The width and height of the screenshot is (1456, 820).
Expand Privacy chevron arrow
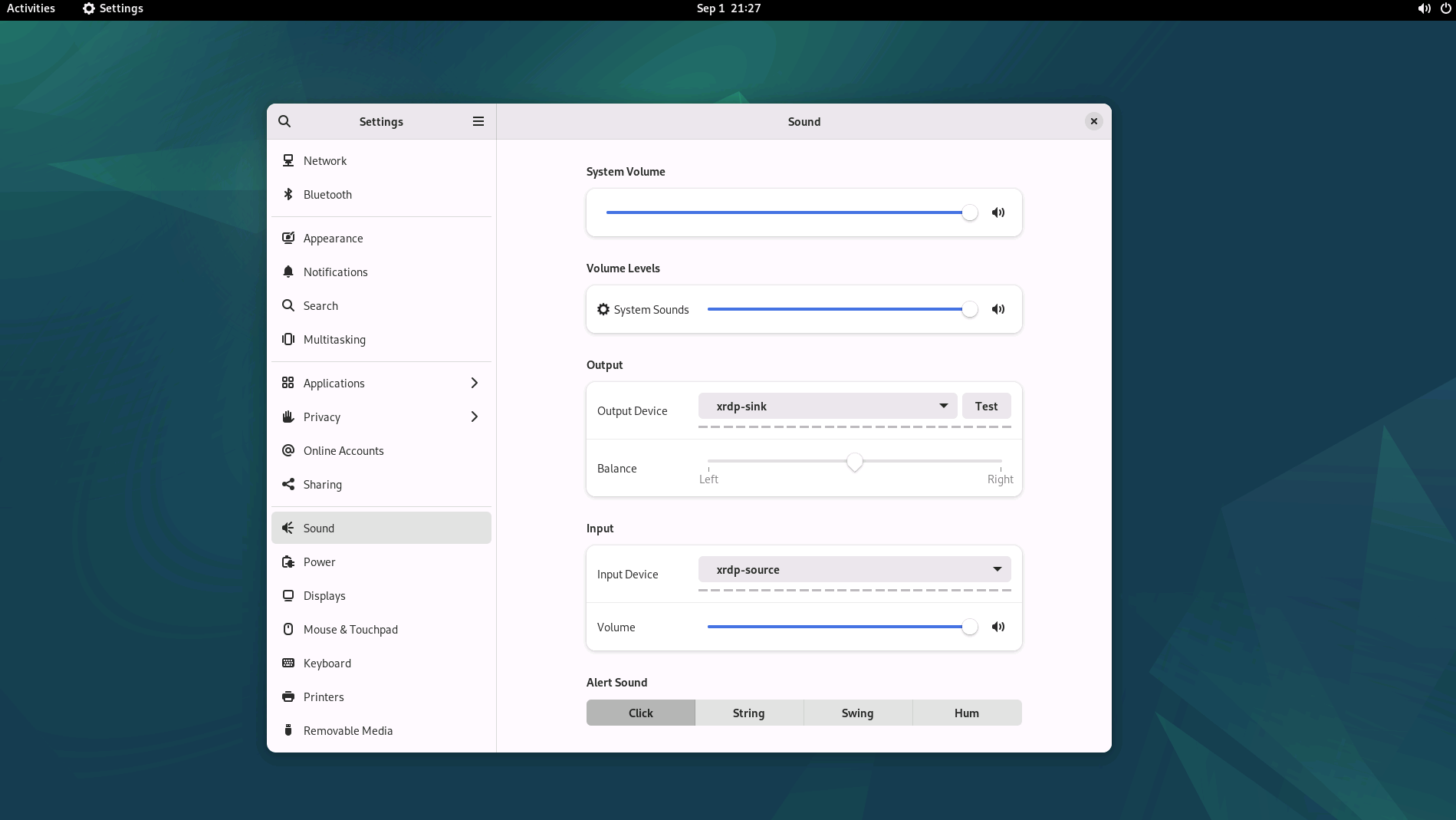[x=475, y=417]
